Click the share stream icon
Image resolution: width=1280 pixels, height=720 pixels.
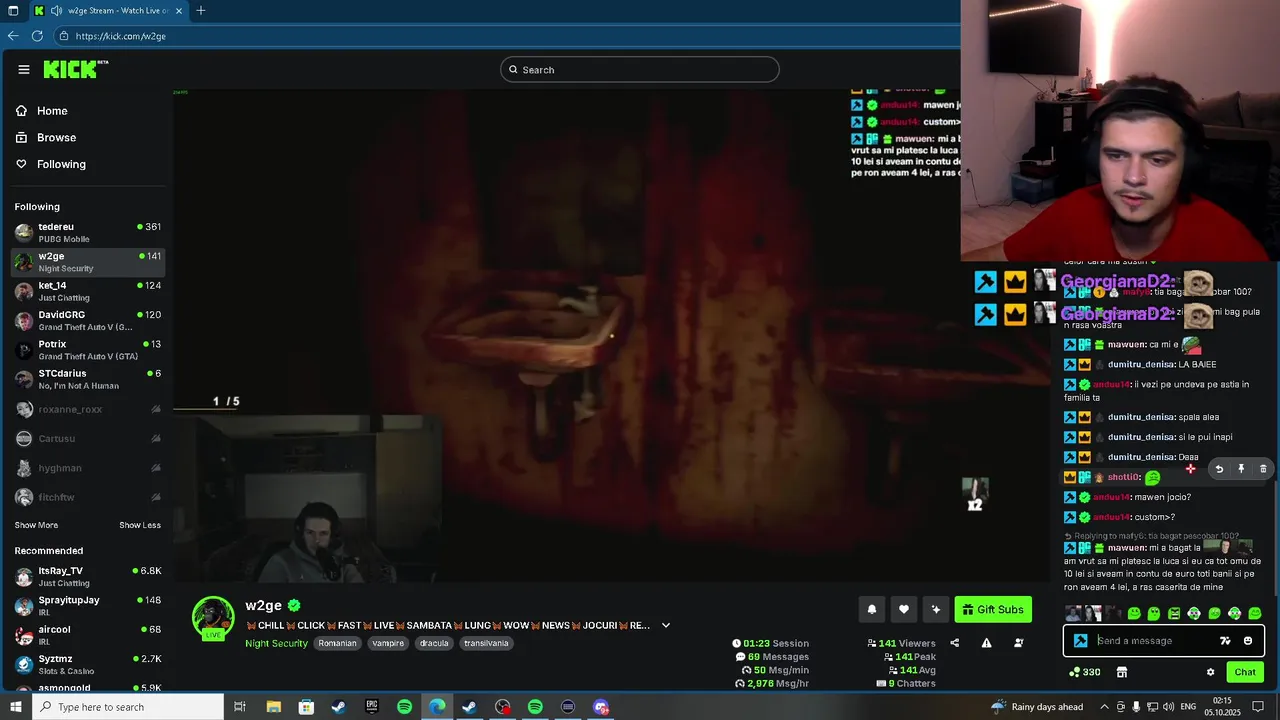954,643
